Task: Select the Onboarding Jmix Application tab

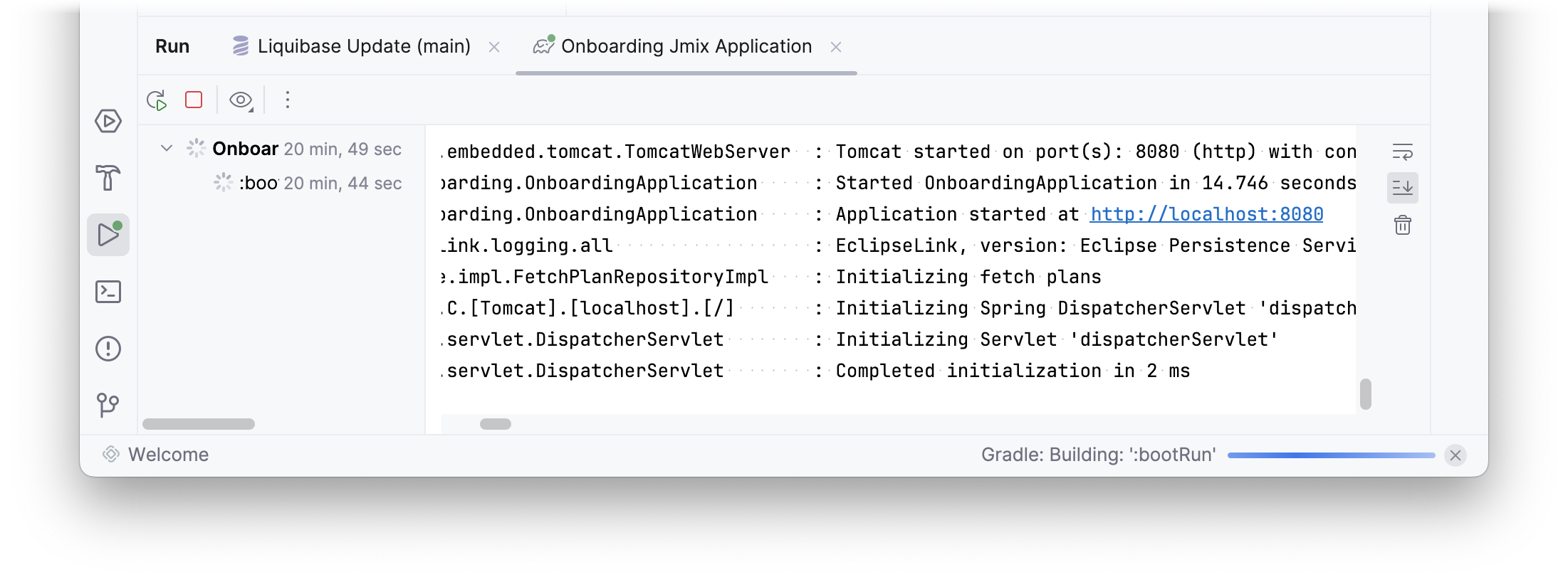Action: click(x=686, y=46)
